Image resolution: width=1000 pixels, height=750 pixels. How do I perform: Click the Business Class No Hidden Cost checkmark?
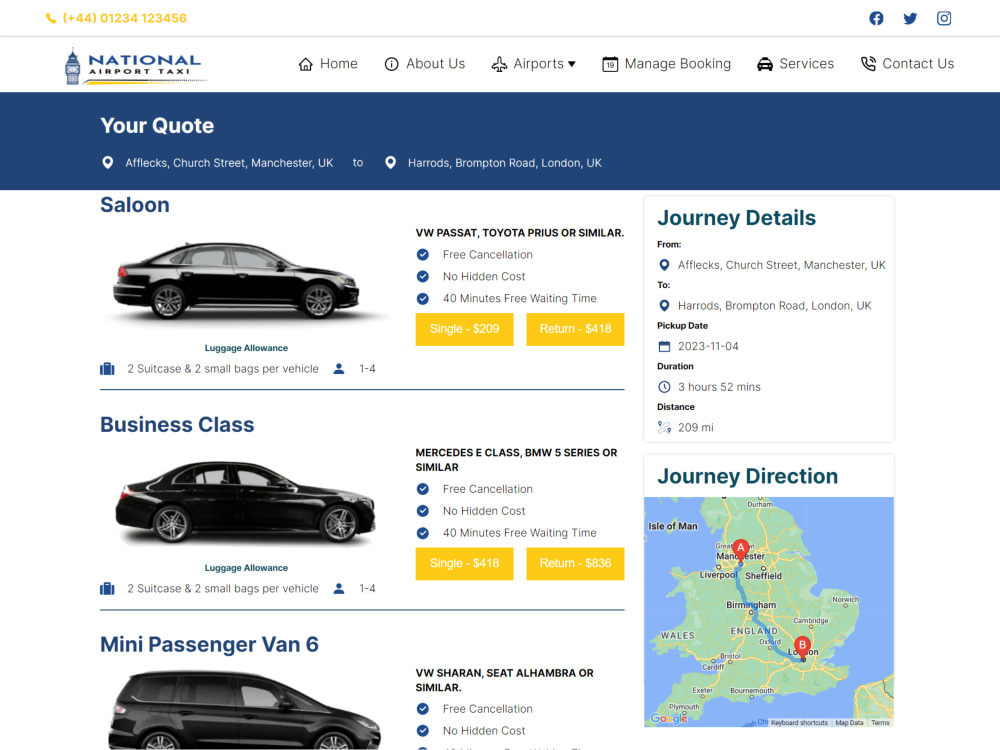point(423,511)
